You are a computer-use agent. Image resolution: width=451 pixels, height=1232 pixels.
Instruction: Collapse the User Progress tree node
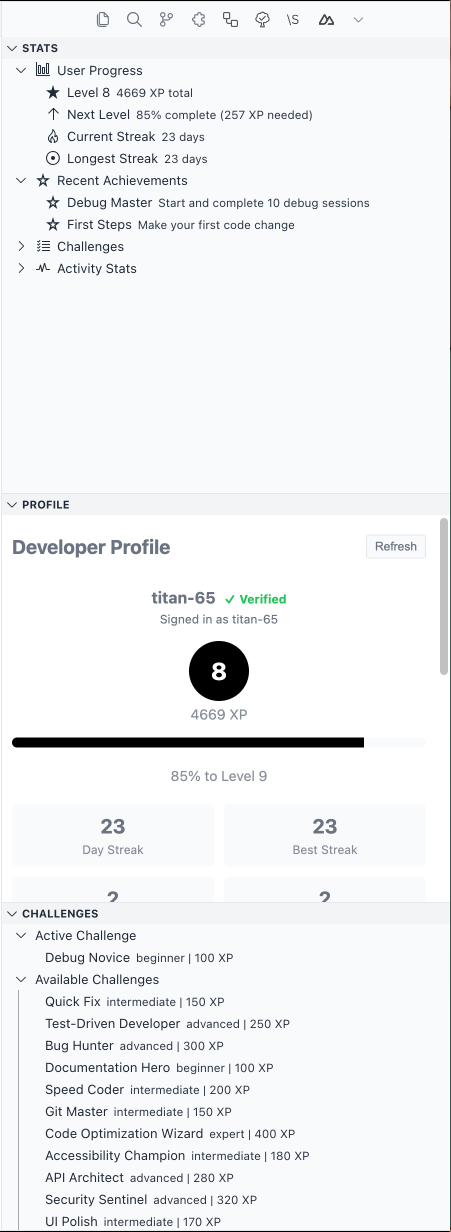[22, 70]
